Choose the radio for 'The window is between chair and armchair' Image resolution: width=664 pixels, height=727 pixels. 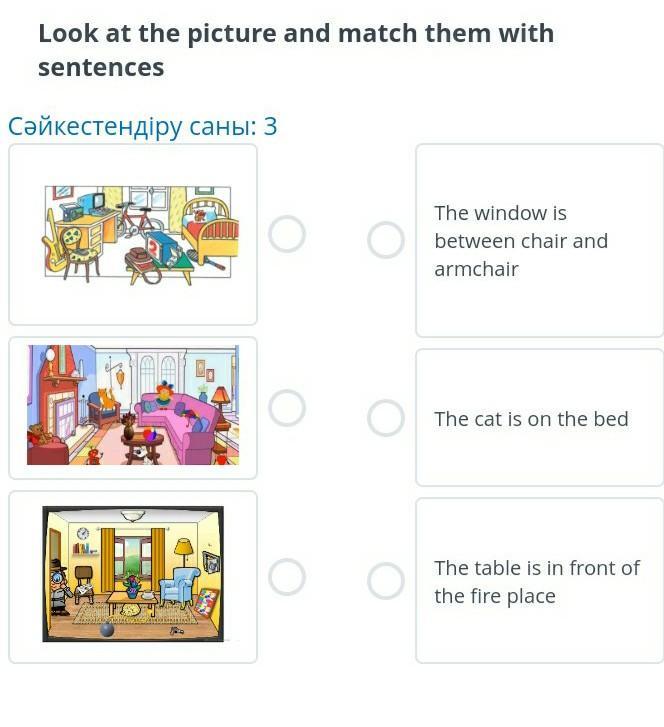point(386,240)
